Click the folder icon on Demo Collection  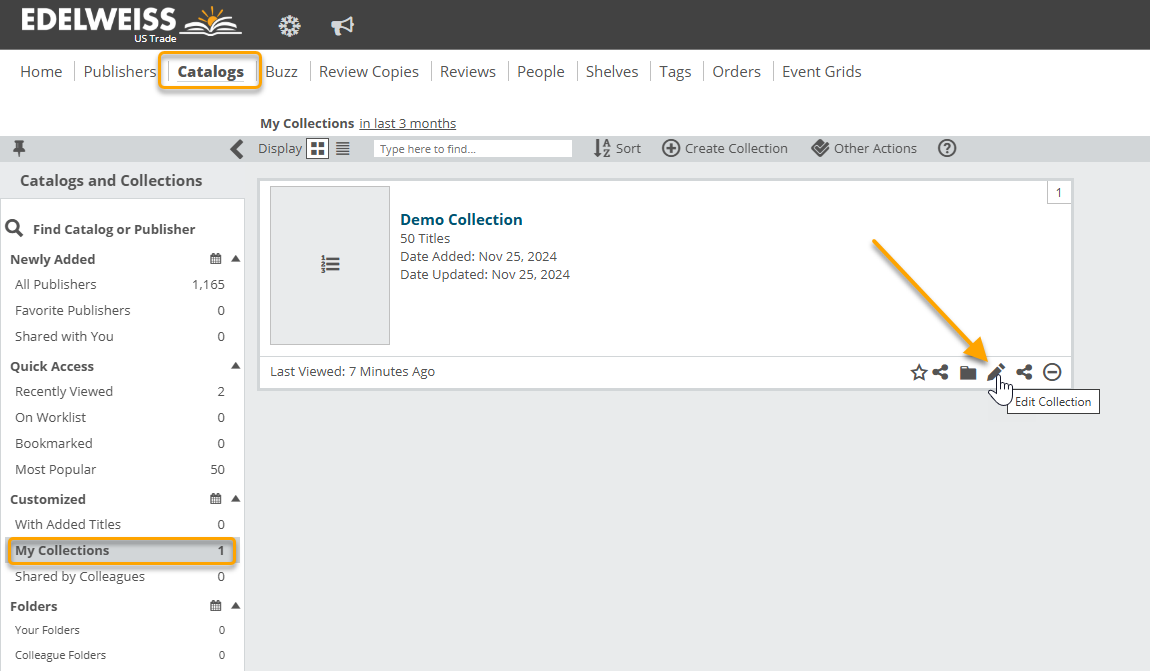(968, 372)
